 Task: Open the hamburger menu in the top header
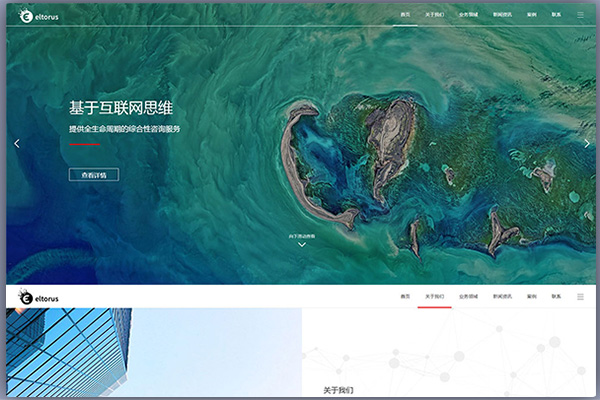click(x=581, y=16)
